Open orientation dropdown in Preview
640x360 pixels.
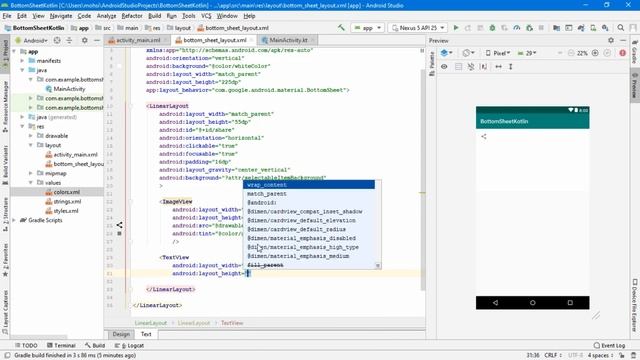click(468, 53)
